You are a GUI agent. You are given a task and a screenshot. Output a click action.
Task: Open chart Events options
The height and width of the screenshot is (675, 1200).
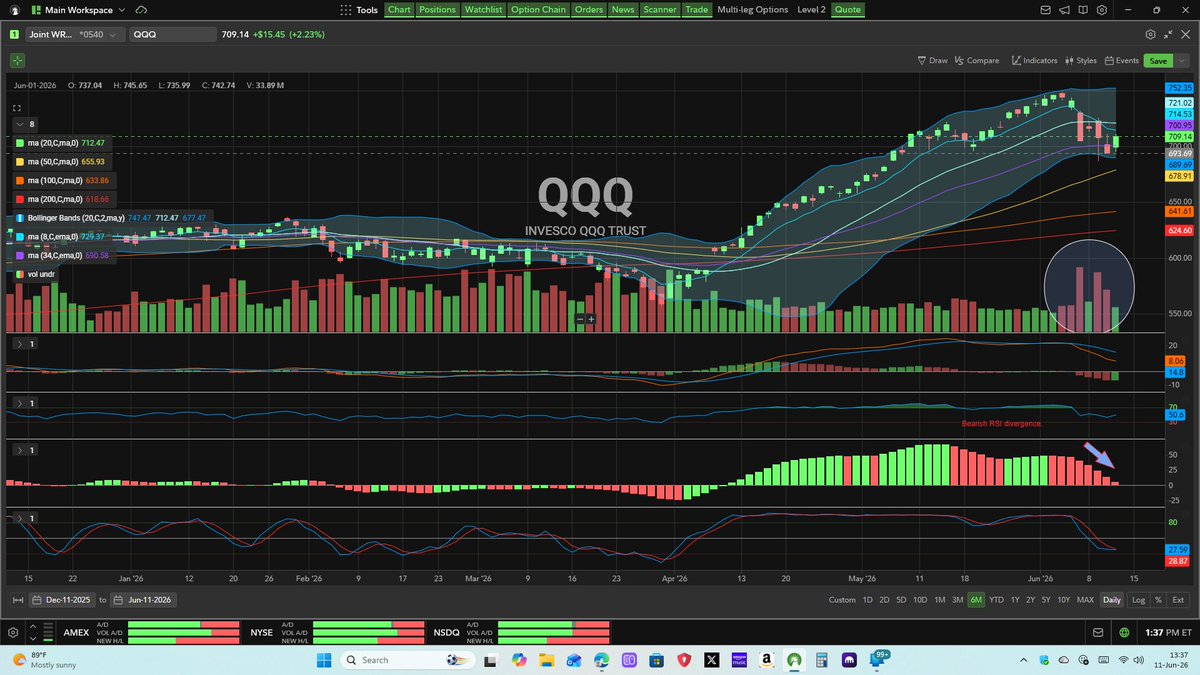1122,60
